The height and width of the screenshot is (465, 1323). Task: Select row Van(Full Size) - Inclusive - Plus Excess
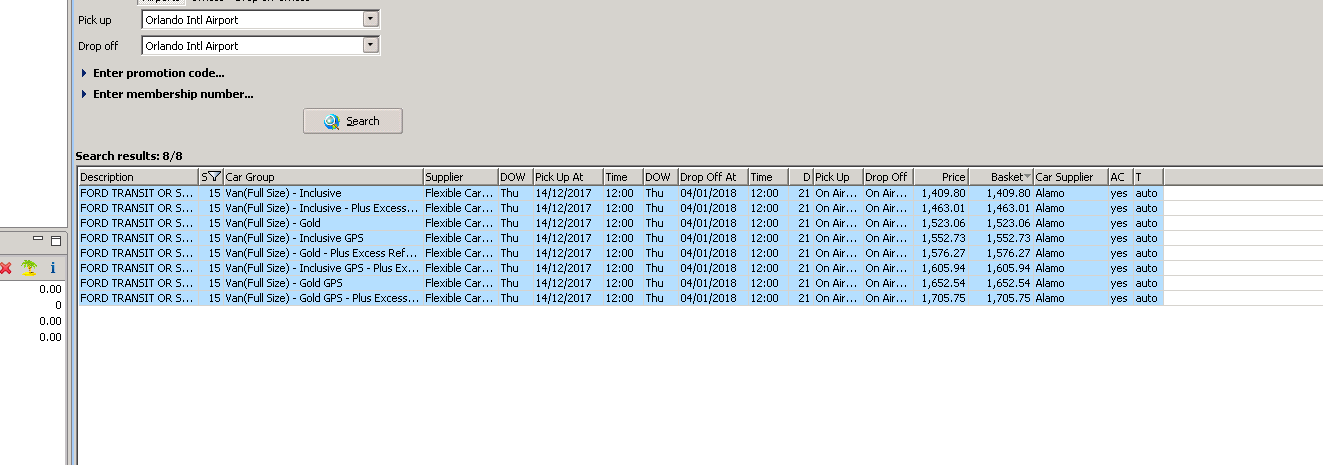tap(620, 208)
